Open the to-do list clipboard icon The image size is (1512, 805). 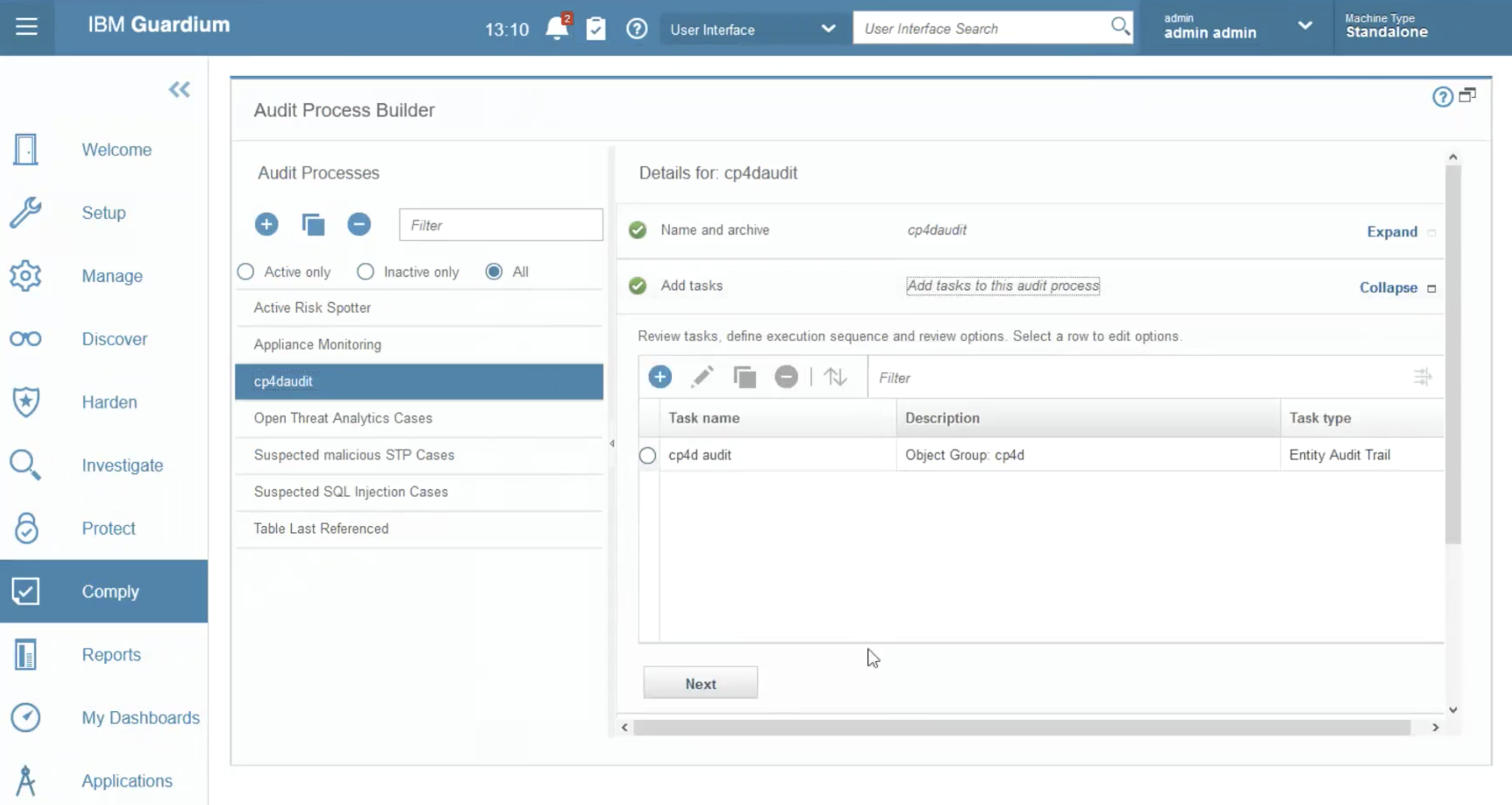tap(595, 28)
